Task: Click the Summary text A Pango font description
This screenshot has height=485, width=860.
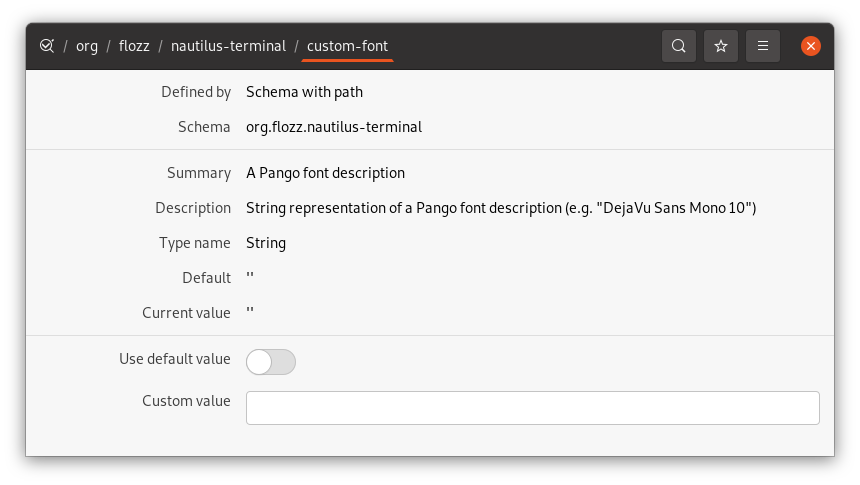Action: tap(325, 173)
